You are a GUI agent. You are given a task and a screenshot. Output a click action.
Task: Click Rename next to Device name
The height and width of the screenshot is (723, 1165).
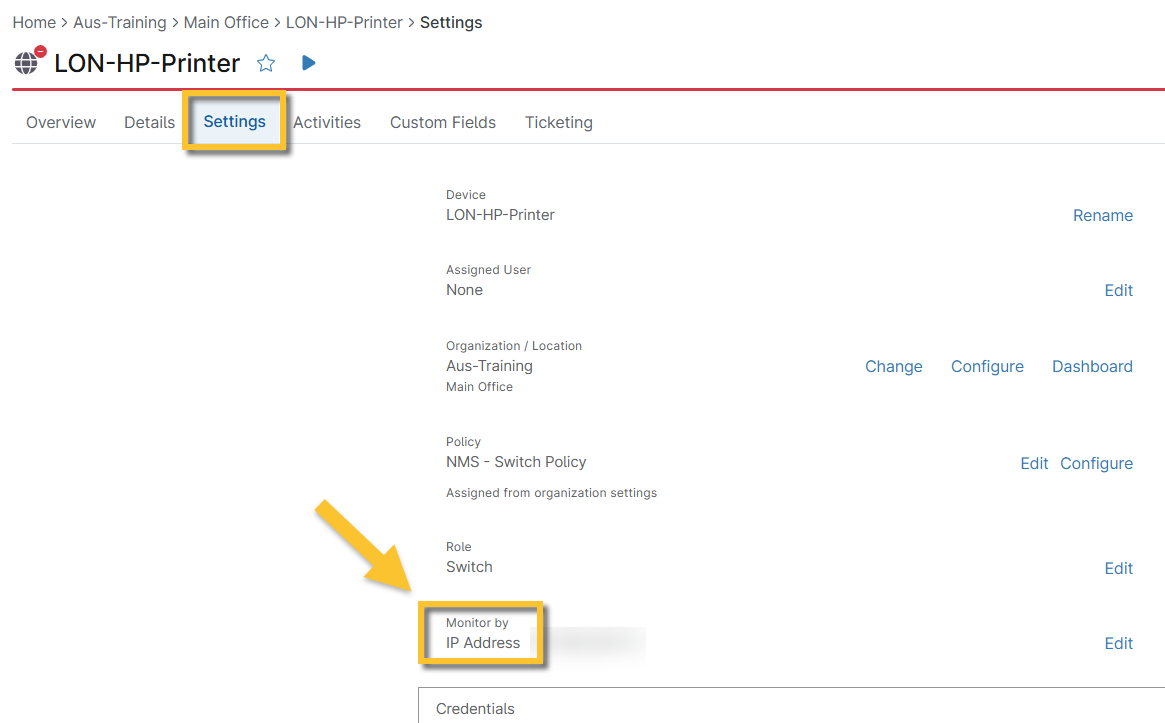(x=1102, y=215)
